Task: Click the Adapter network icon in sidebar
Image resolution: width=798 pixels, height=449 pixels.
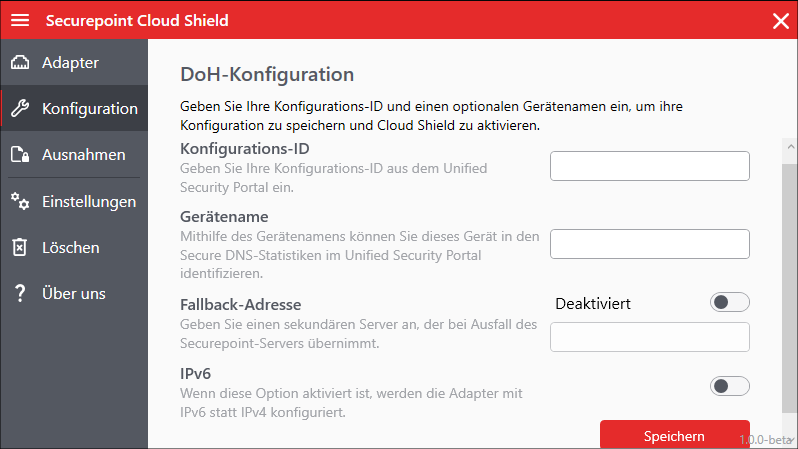Action: [20, 63]
